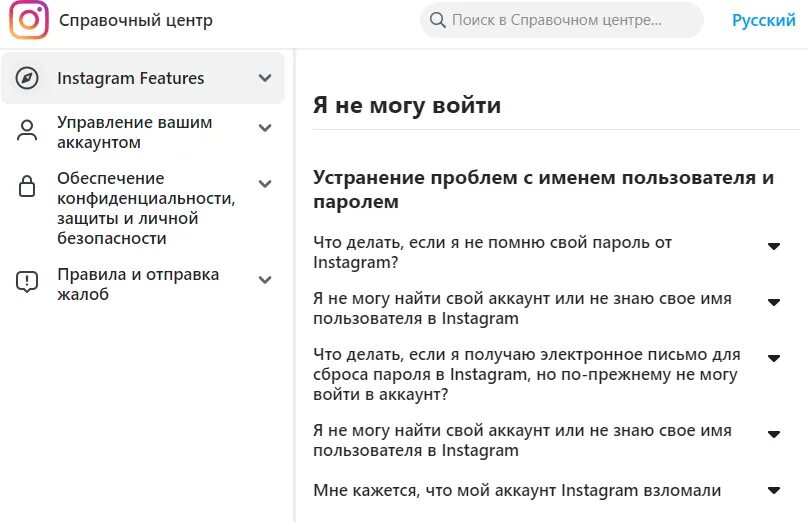Expand arrow for first 'Я не могу найти свой аккаунт' item
Viewport: 808px width, 522px height.
pos(773,302)
